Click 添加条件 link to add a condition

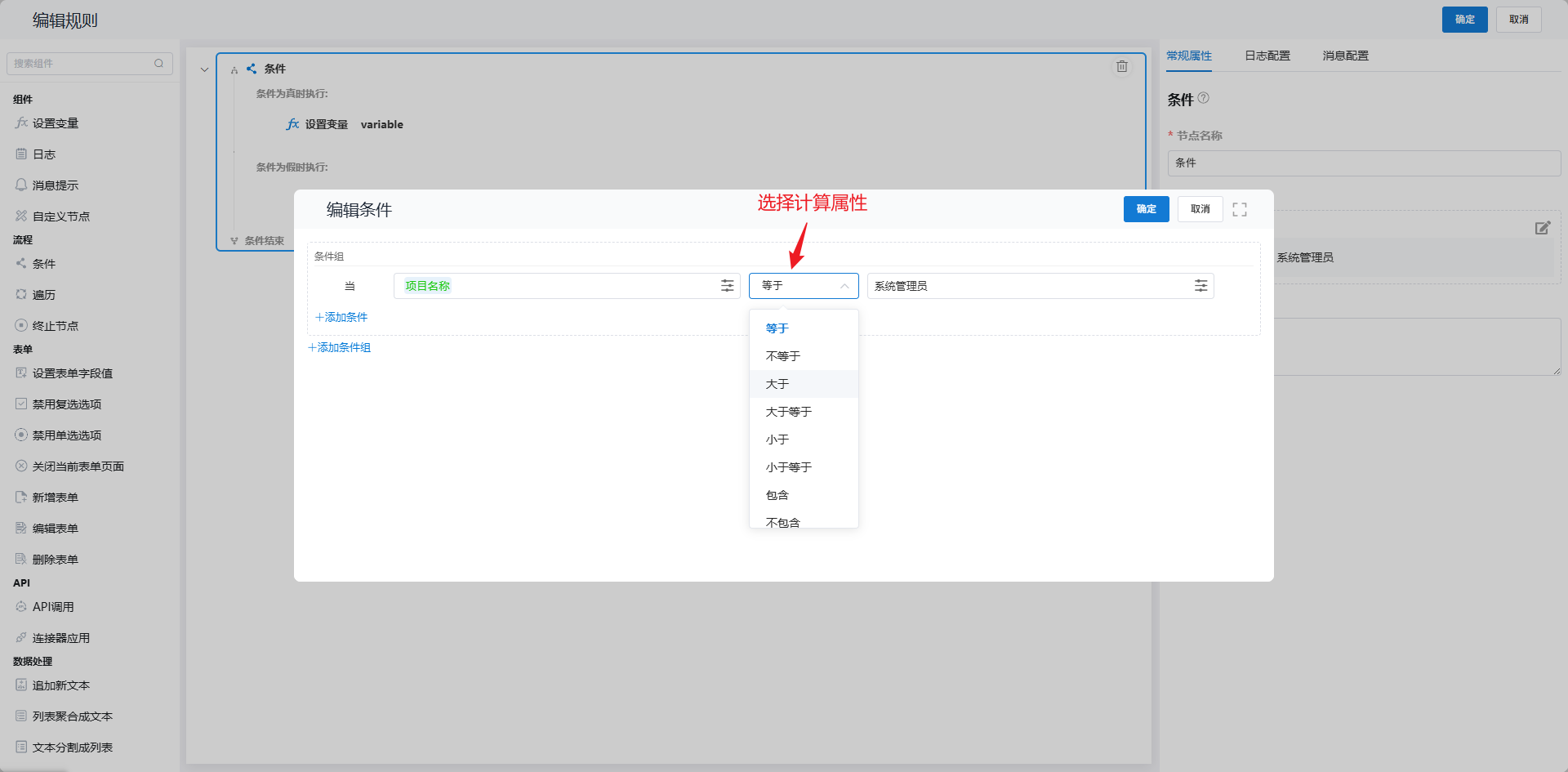click(x=341, y=317)
